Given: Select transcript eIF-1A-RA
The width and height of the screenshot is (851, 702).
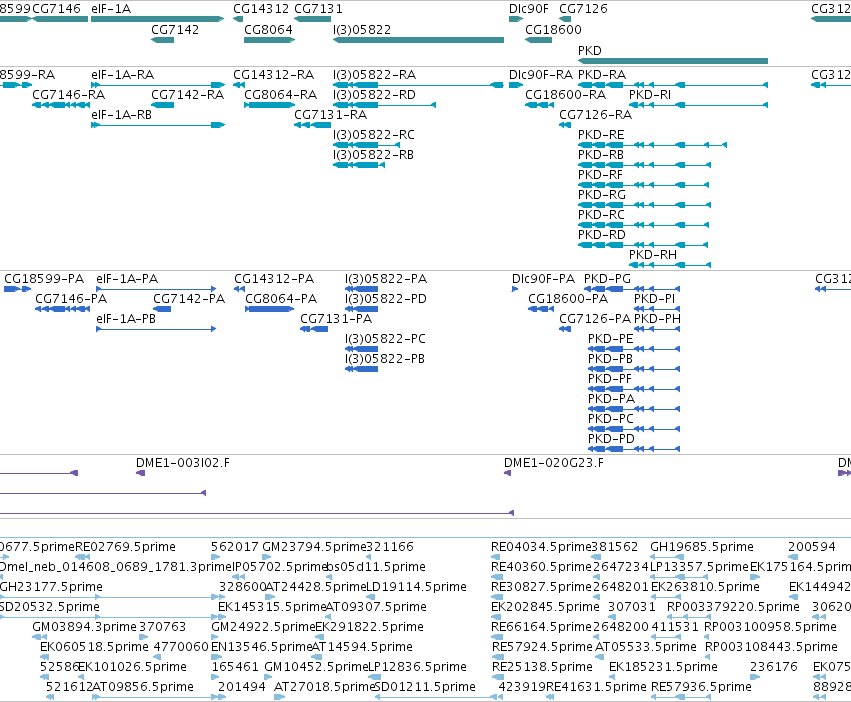Looking at the screenshot, I should (x=122, y=74).
